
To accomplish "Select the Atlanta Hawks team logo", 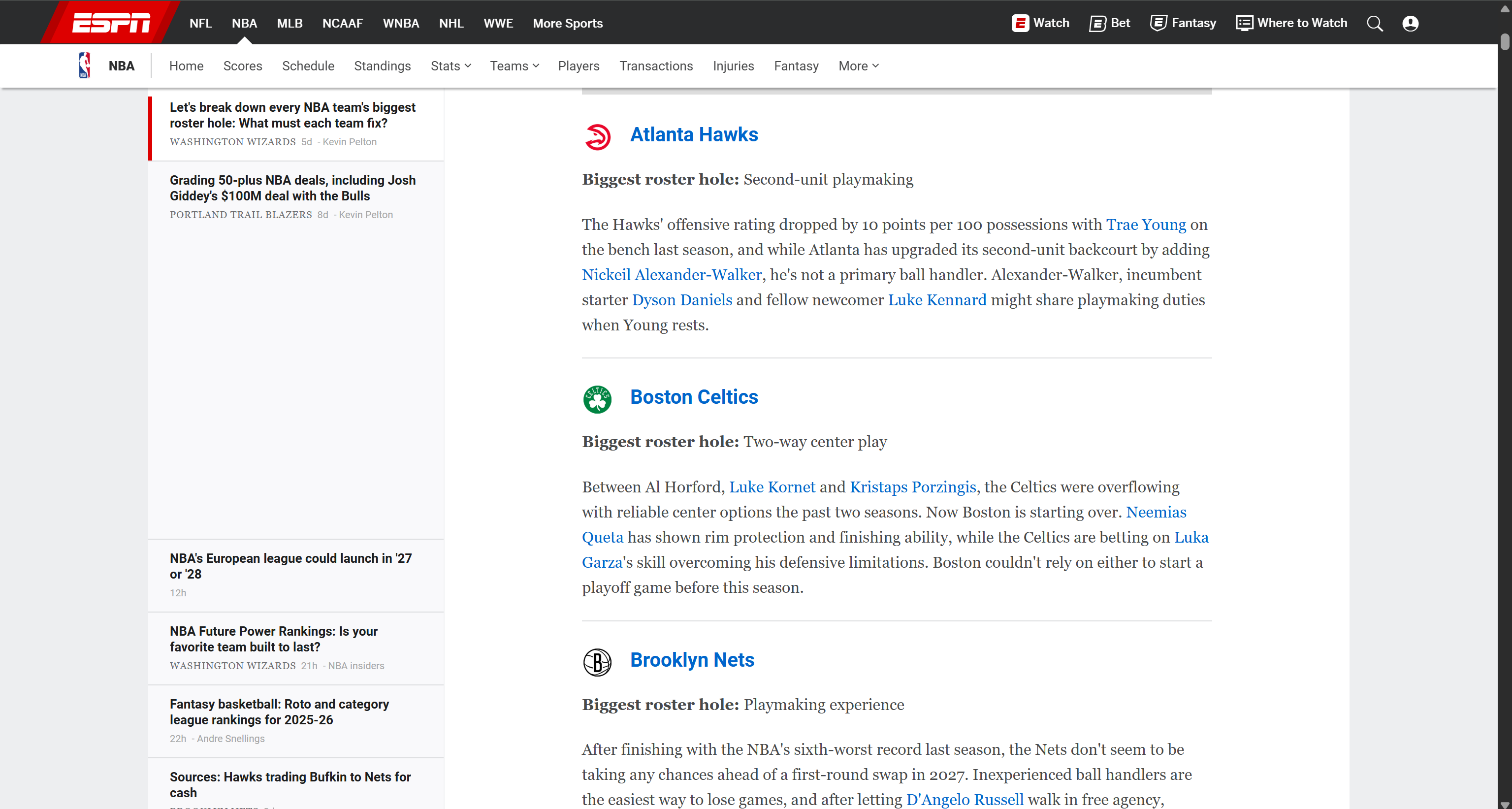I will 598,136.
